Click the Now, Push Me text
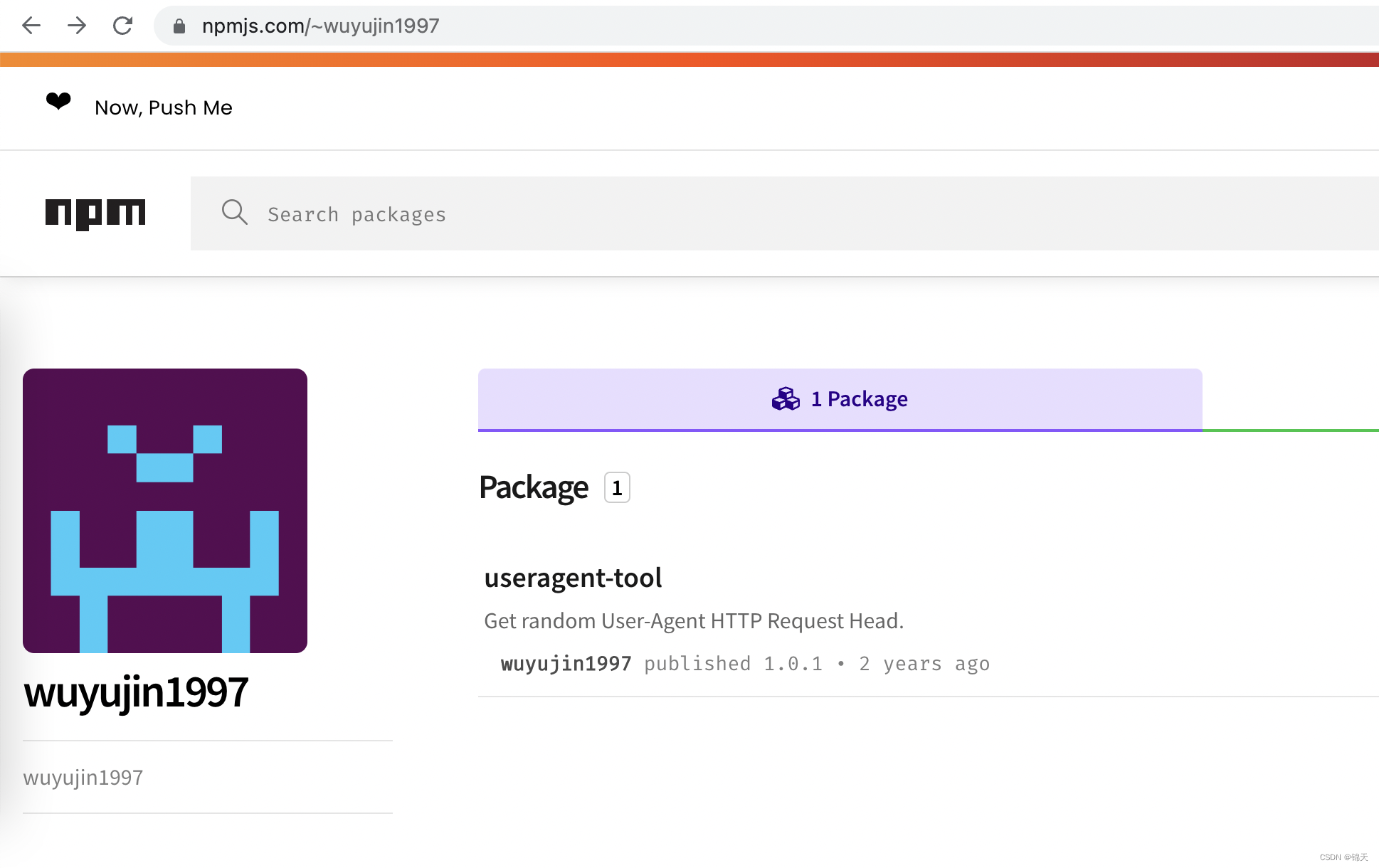Viewport: 1379px width, 868px height. click(x=164, y=107)
